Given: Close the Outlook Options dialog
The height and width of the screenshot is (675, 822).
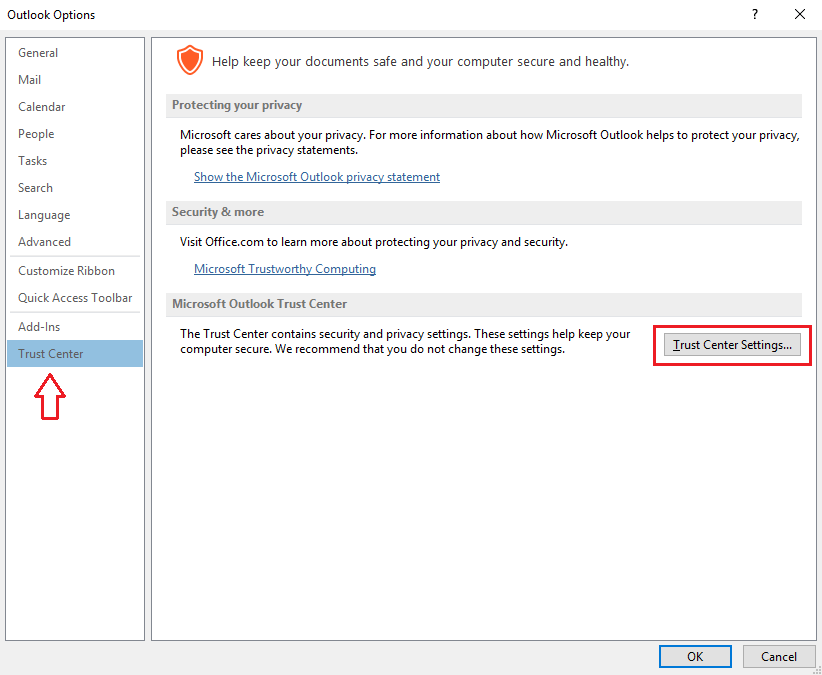Looking at the screenshot, I should click(800, 15).
